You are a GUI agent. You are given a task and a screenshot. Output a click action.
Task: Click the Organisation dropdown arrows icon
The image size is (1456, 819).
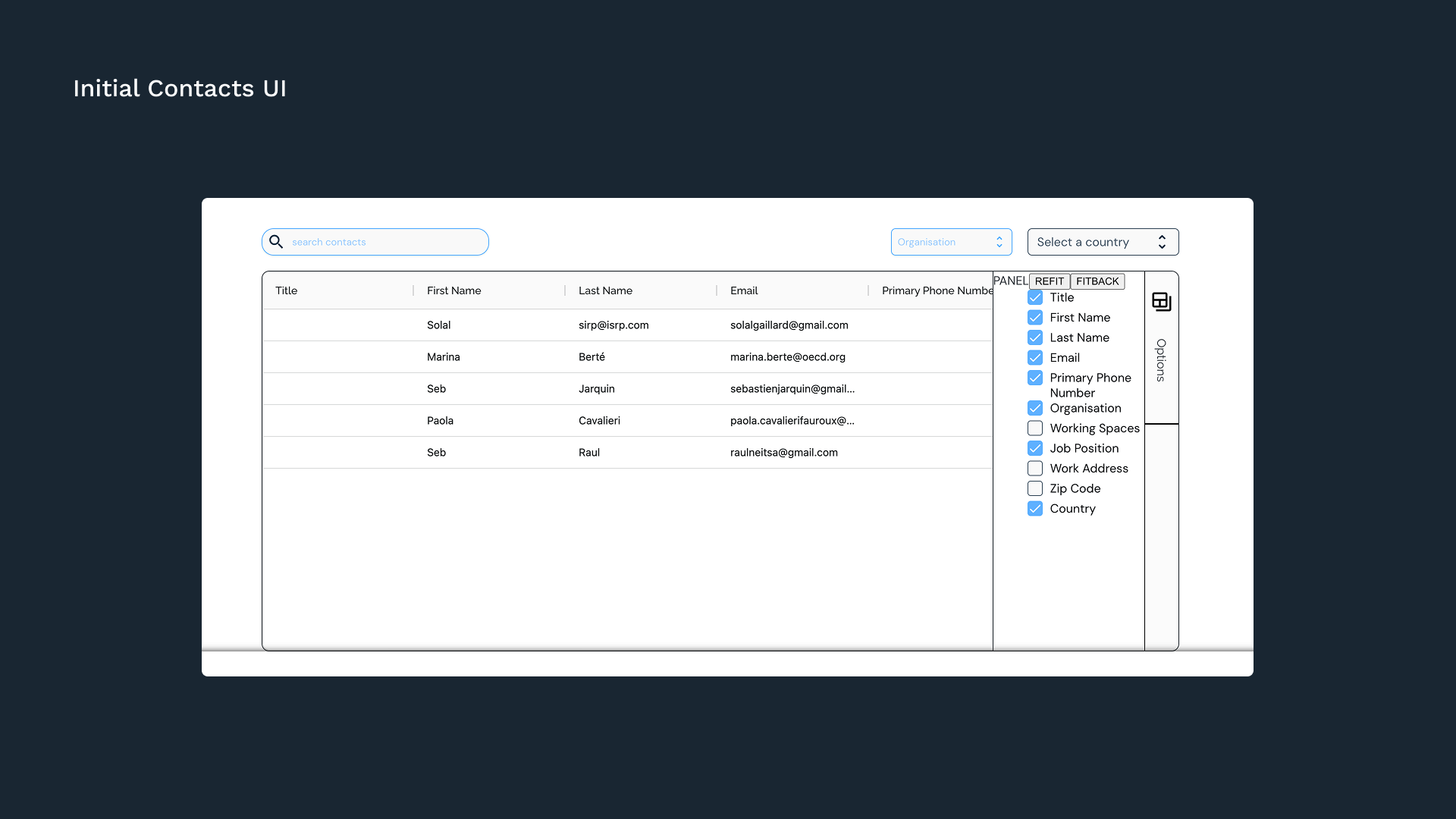[x=999, y=242]
